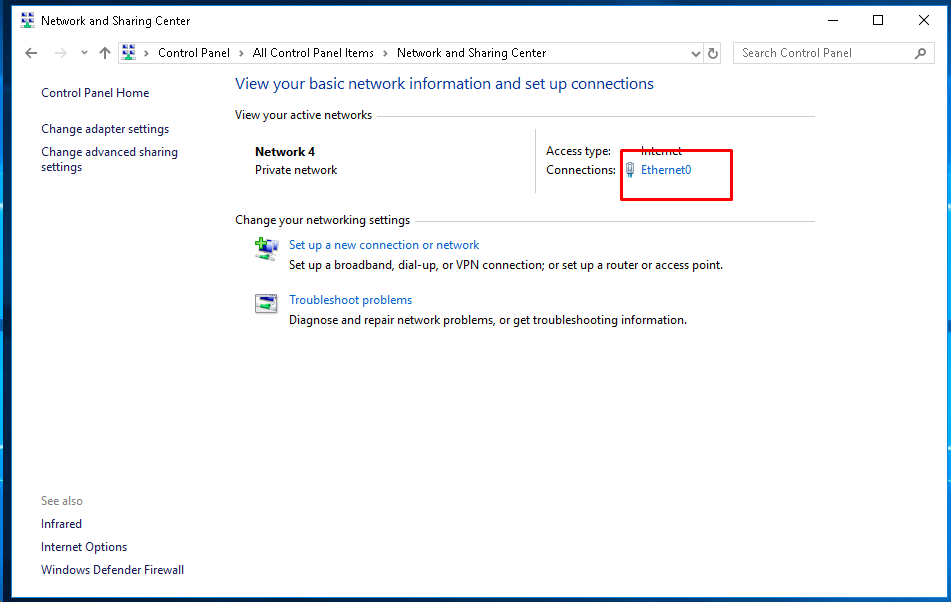Click the search magnifier icon
The width and height of the screenshot is (951, 602).
(x=922, y=53)
